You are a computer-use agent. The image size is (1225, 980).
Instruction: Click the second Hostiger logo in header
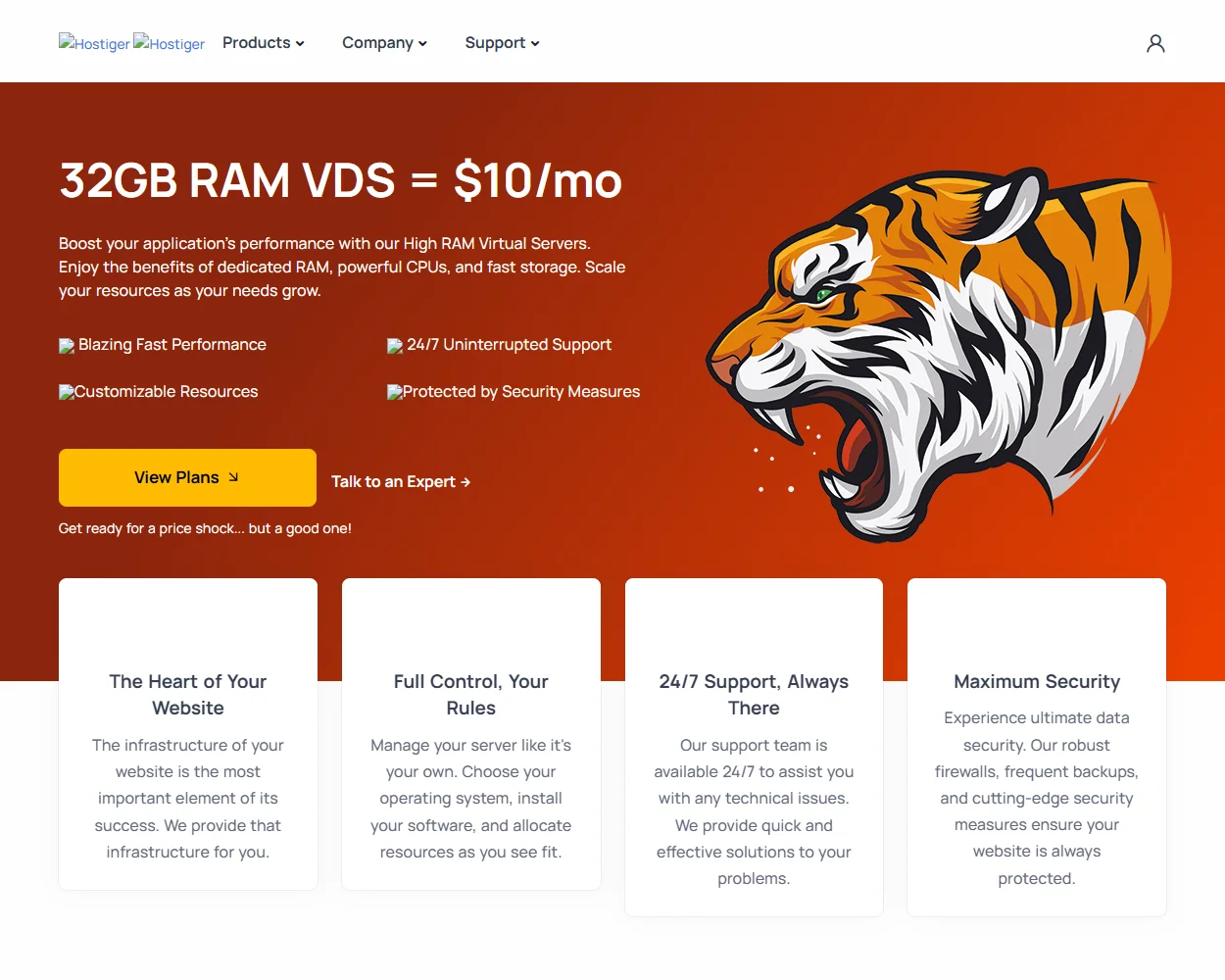[x=170, y=43]
